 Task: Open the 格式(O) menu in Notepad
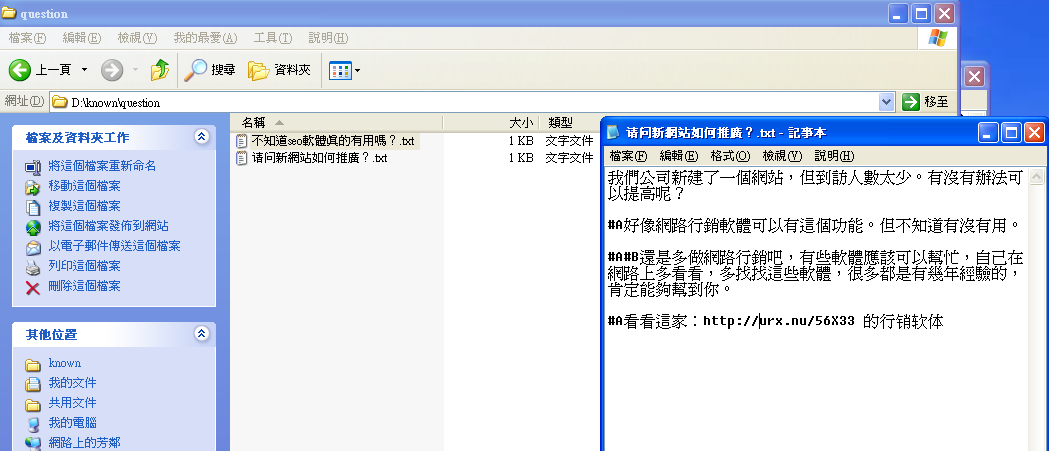click(x=729, y=156)
